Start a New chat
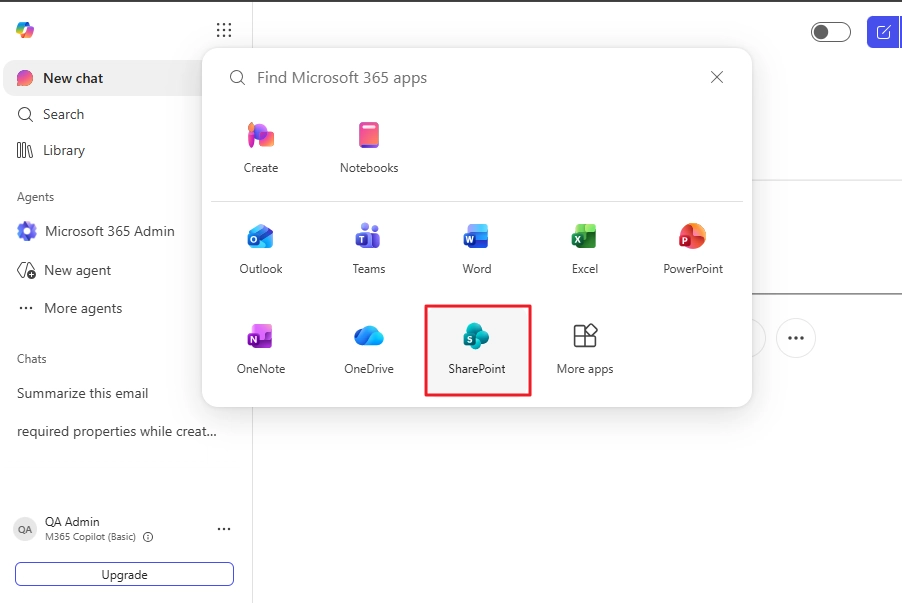Viewport: 902px width, 603px height. point(104,78)
